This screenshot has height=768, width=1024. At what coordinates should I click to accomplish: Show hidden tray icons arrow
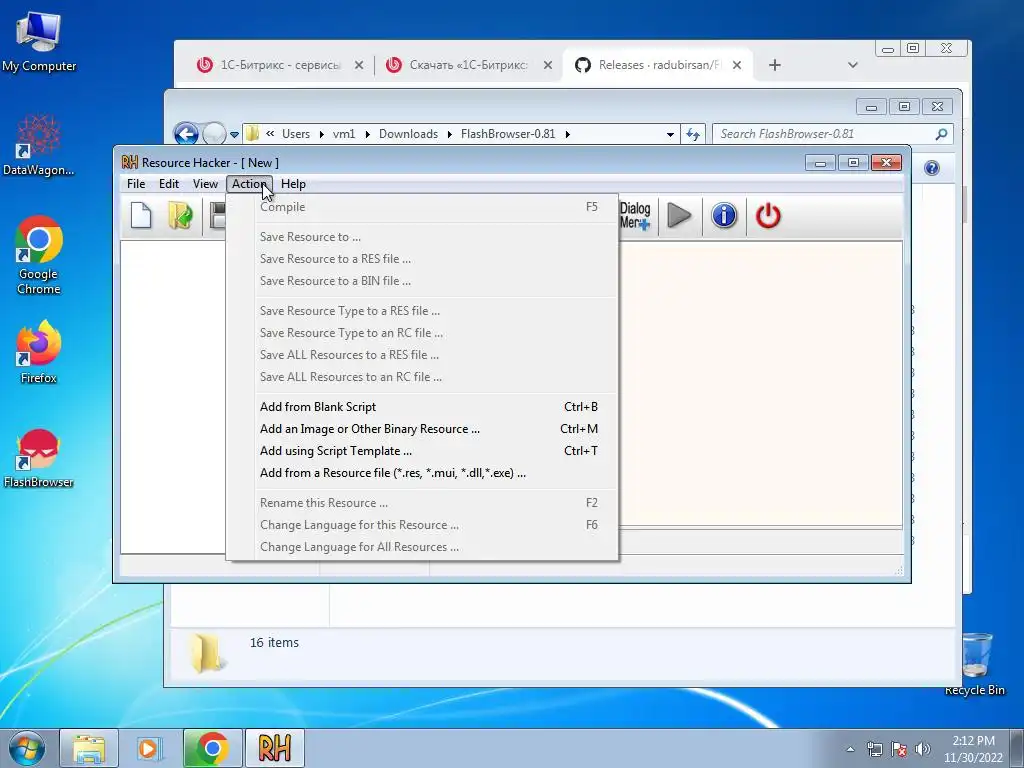click(x=850, y=749)
